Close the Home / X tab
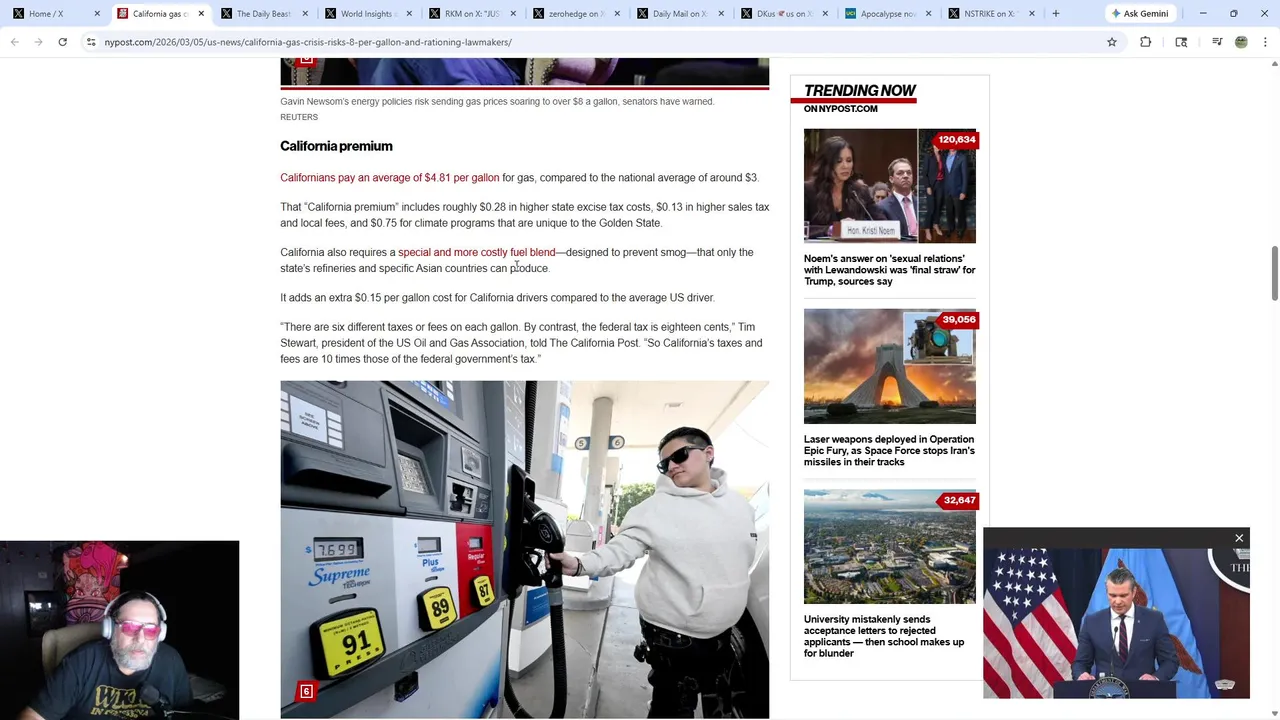The image size is (1280, 720). pyautogui.click(x=97, y=14)
